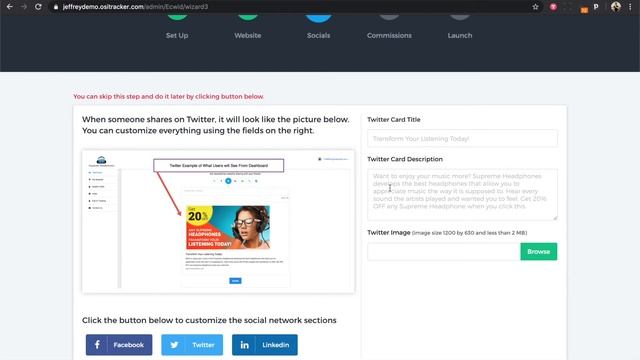
Task: Reload the page with the refresh icon
Action: click(38, 7)
